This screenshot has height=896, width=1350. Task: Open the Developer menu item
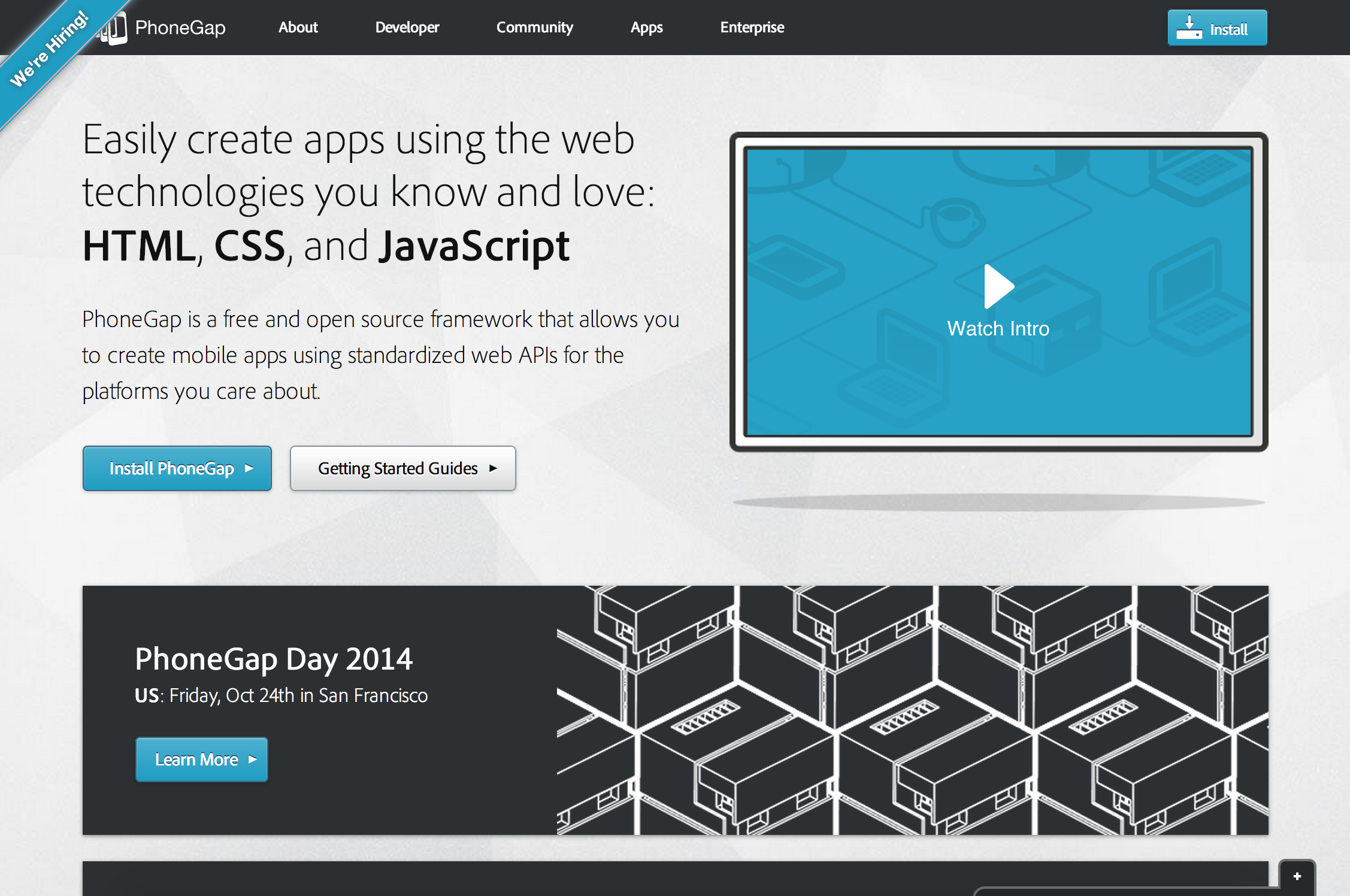click(407, 28)
